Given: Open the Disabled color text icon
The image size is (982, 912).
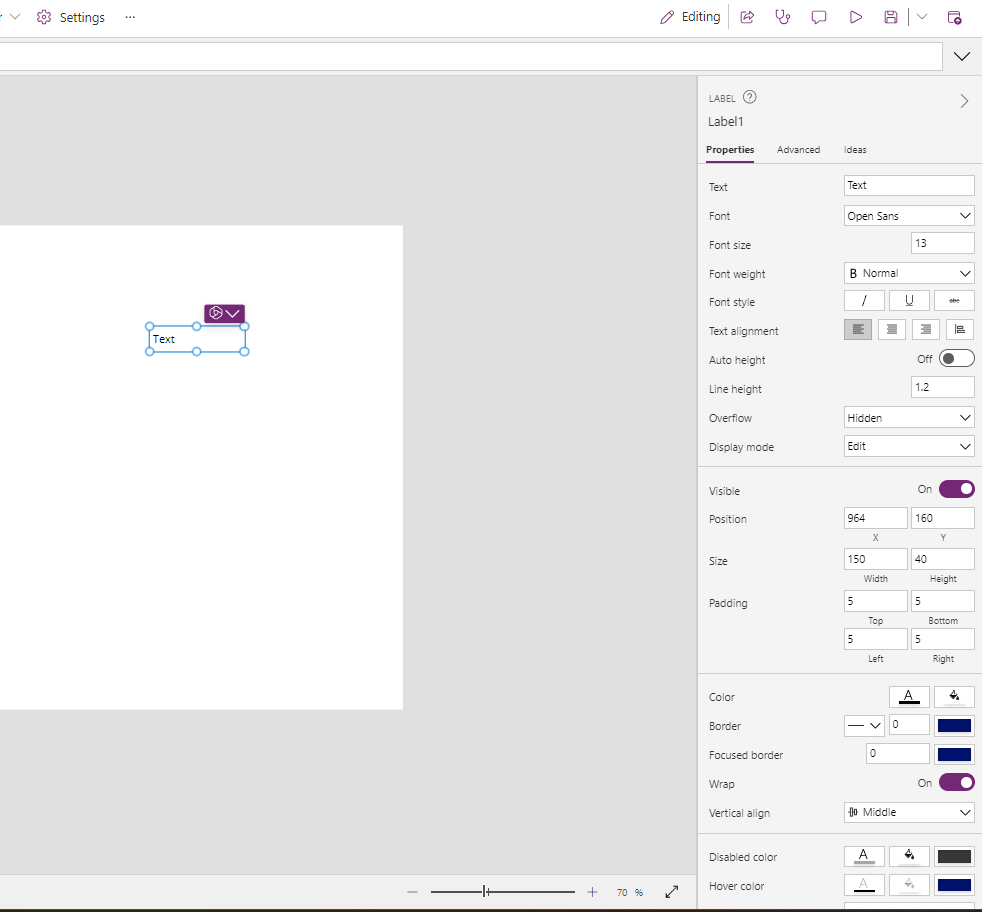Looking at the screenshot, I should coord(864,856).
